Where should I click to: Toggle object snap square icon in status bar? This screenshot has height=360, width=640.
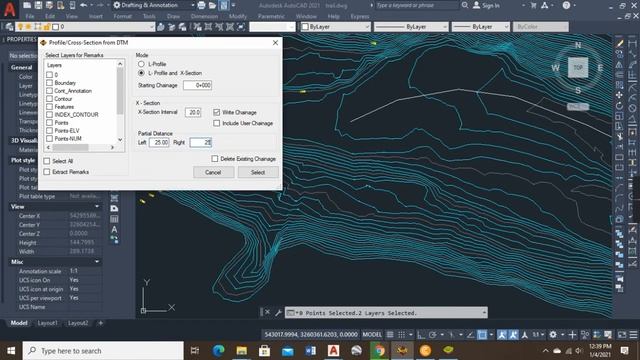coord(482,335)
